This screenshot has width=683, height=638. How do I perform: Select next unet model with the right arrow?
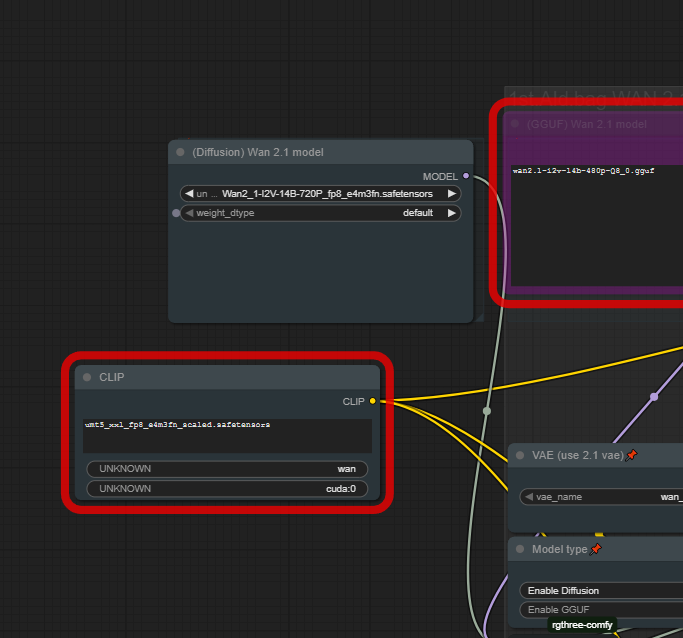click(452, 193)
